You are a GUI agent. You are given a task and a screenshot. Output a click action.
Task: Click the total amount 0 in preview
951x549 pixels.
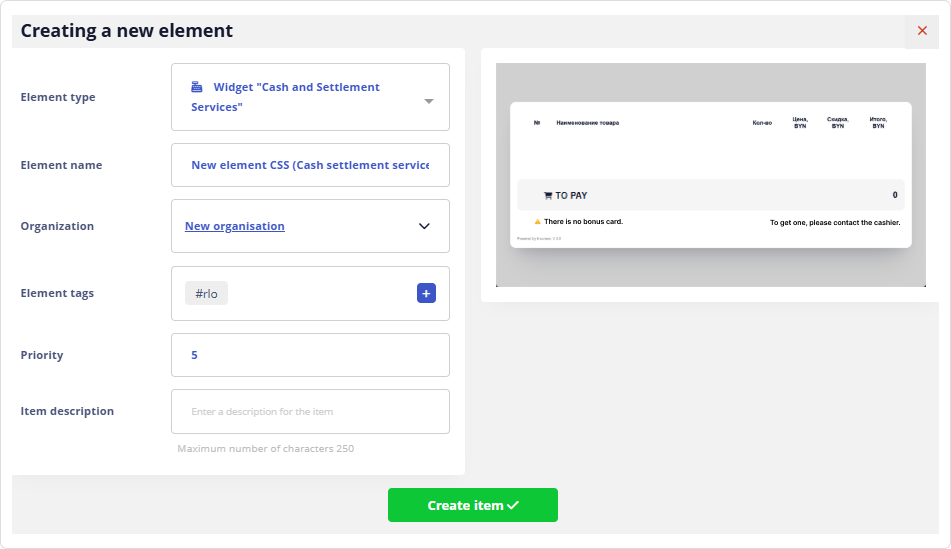tap(894, 195)
